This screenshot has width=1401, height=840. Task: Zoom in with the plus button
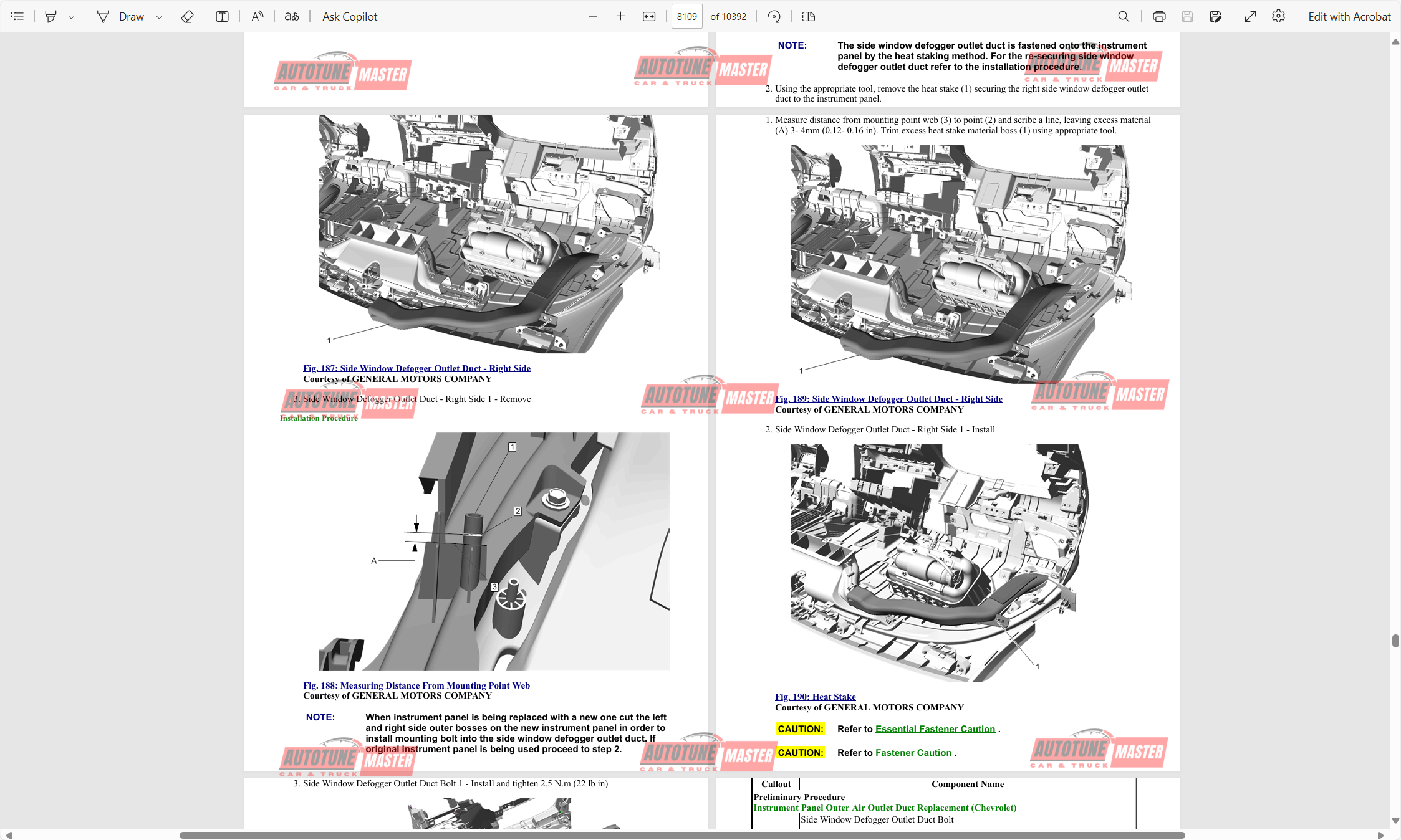click(x=620, y=16)
